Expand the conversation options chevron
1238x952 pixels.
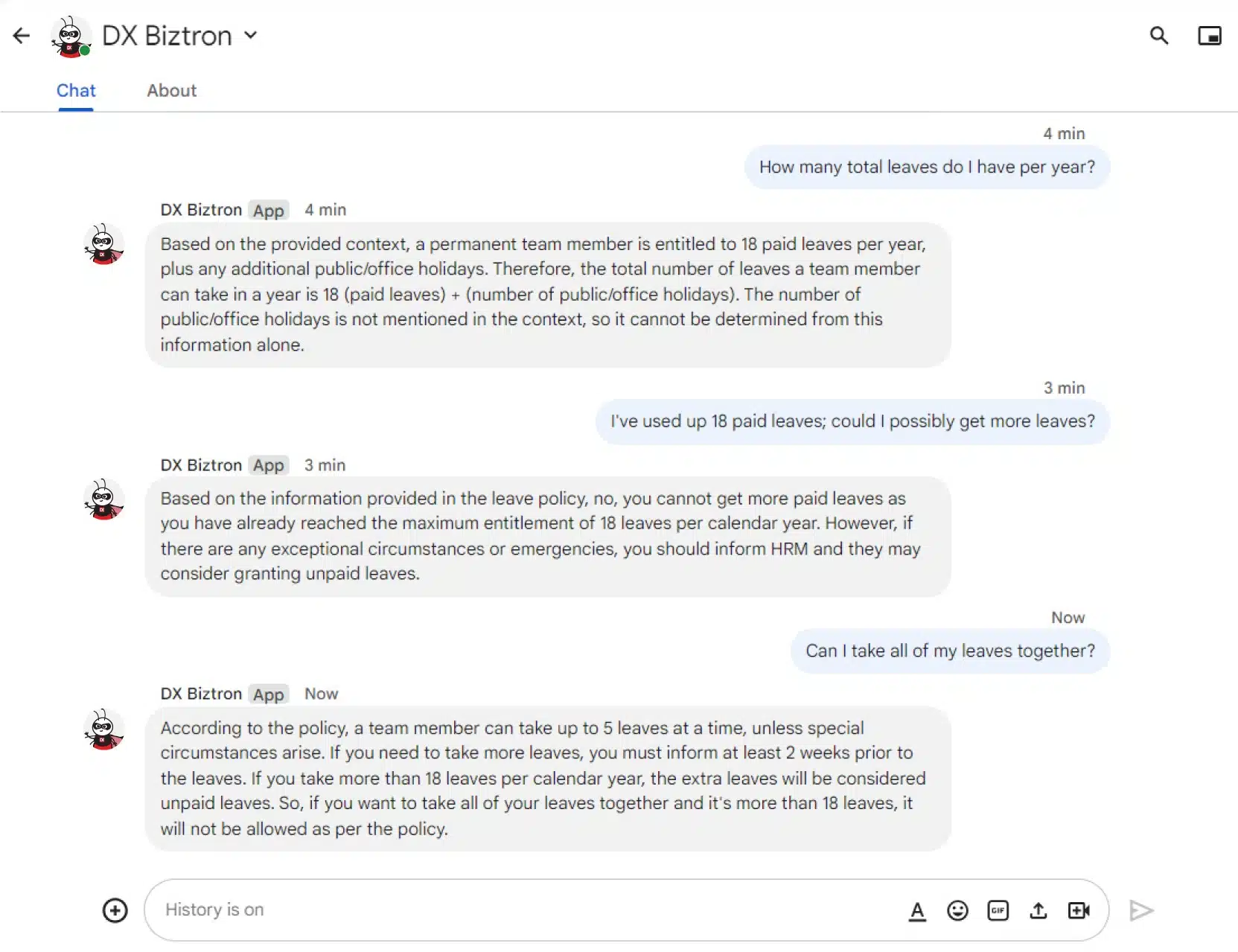click(x=251, y=35)
